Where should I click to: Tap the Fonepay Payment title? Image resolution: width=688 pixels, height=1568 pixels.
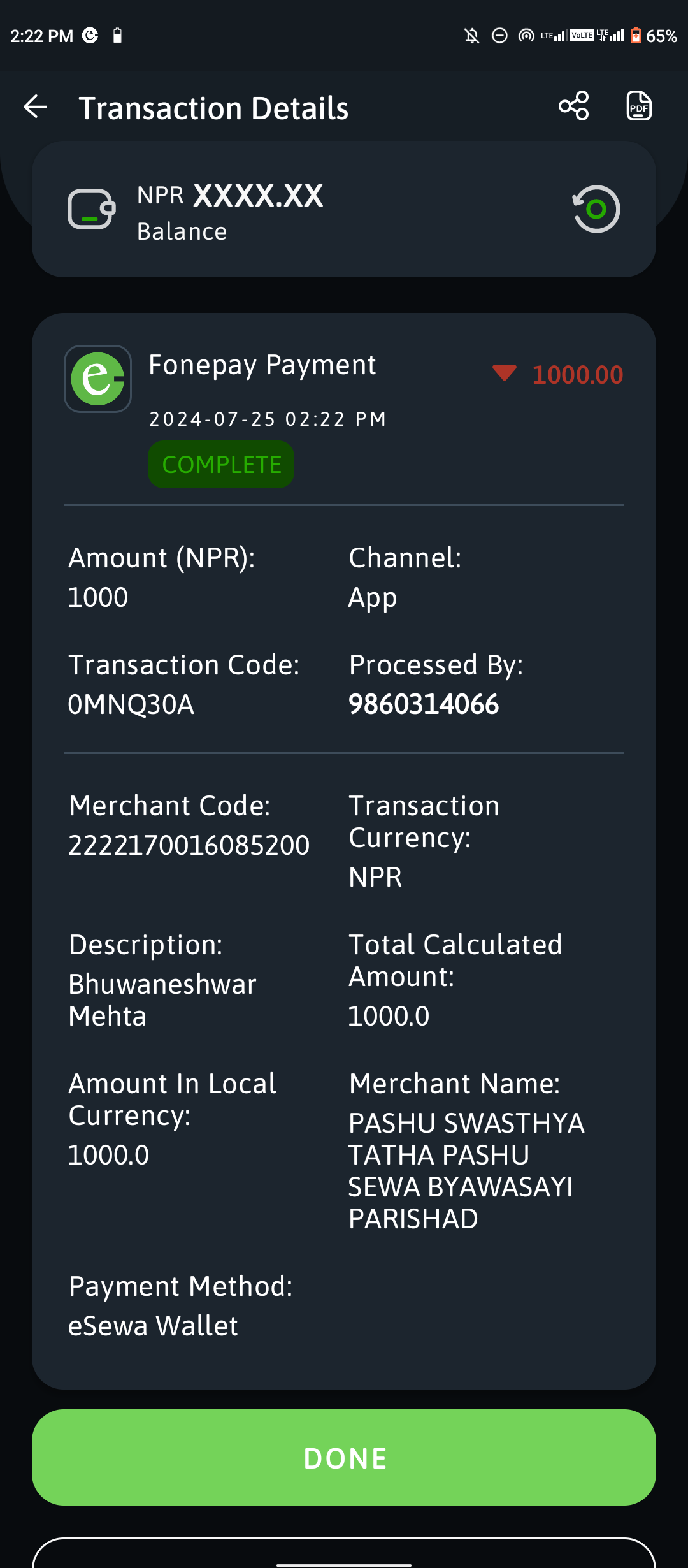pyautogui.click(x=262, y=365)
